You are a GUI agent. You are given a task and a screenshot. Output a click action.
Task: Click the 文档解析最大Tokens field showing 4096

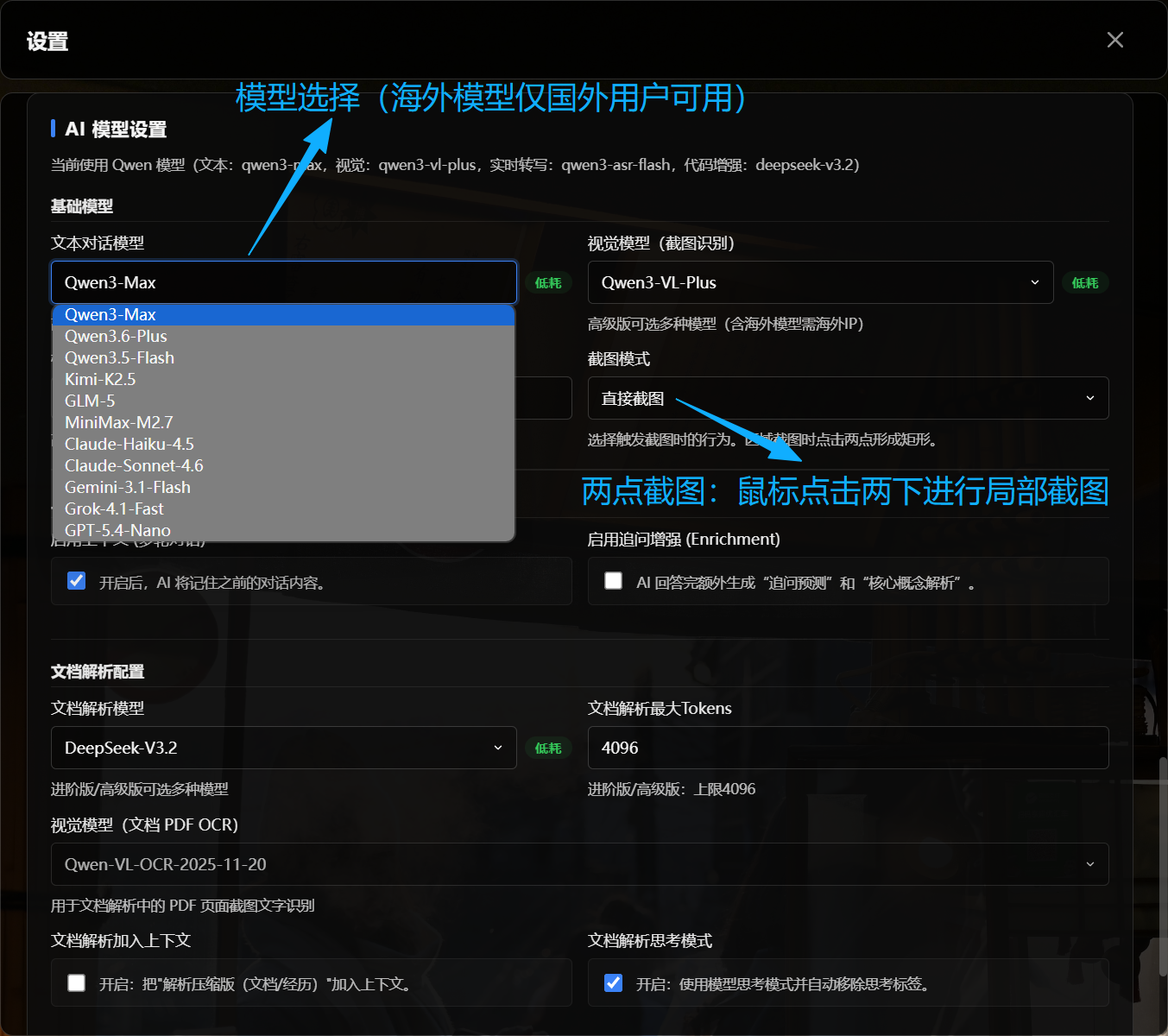[848, 748]
